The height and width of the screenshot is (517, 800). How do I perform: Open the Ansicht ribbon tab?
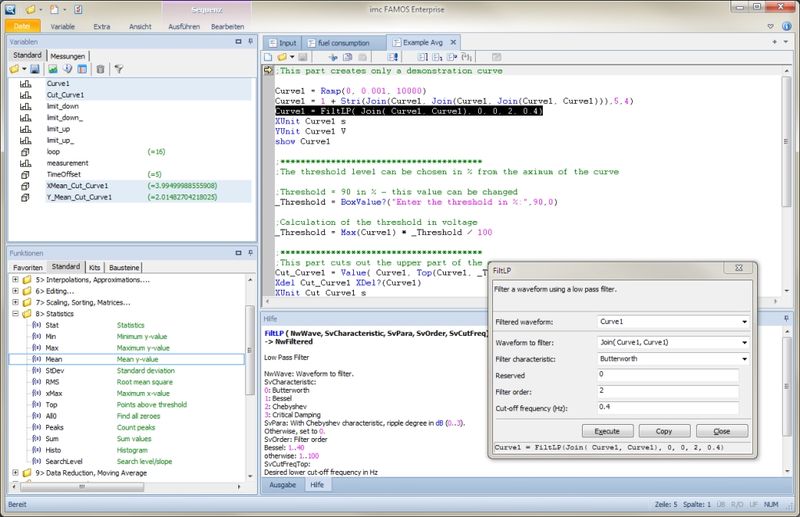point(140,27)
